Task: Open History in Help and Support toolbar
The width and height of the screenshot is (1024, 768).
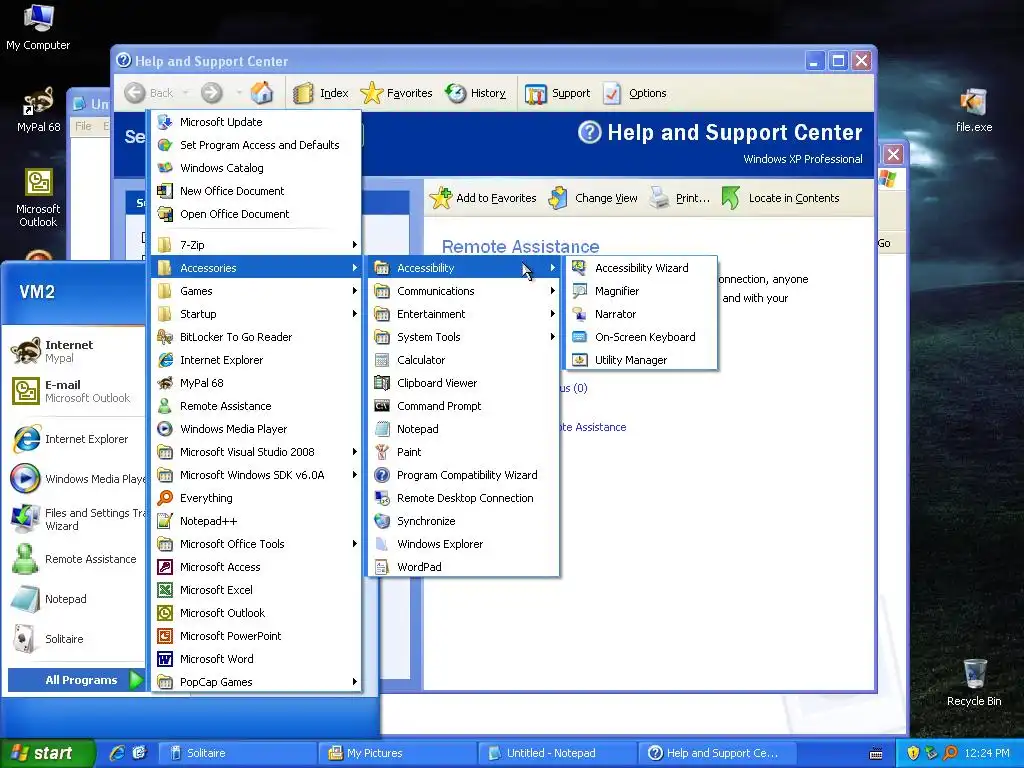Action: 475,93
